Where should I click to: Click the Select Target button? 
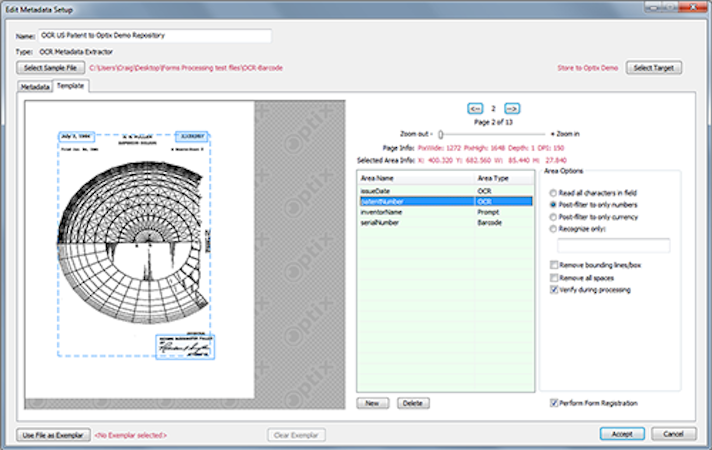coord(654,68)
